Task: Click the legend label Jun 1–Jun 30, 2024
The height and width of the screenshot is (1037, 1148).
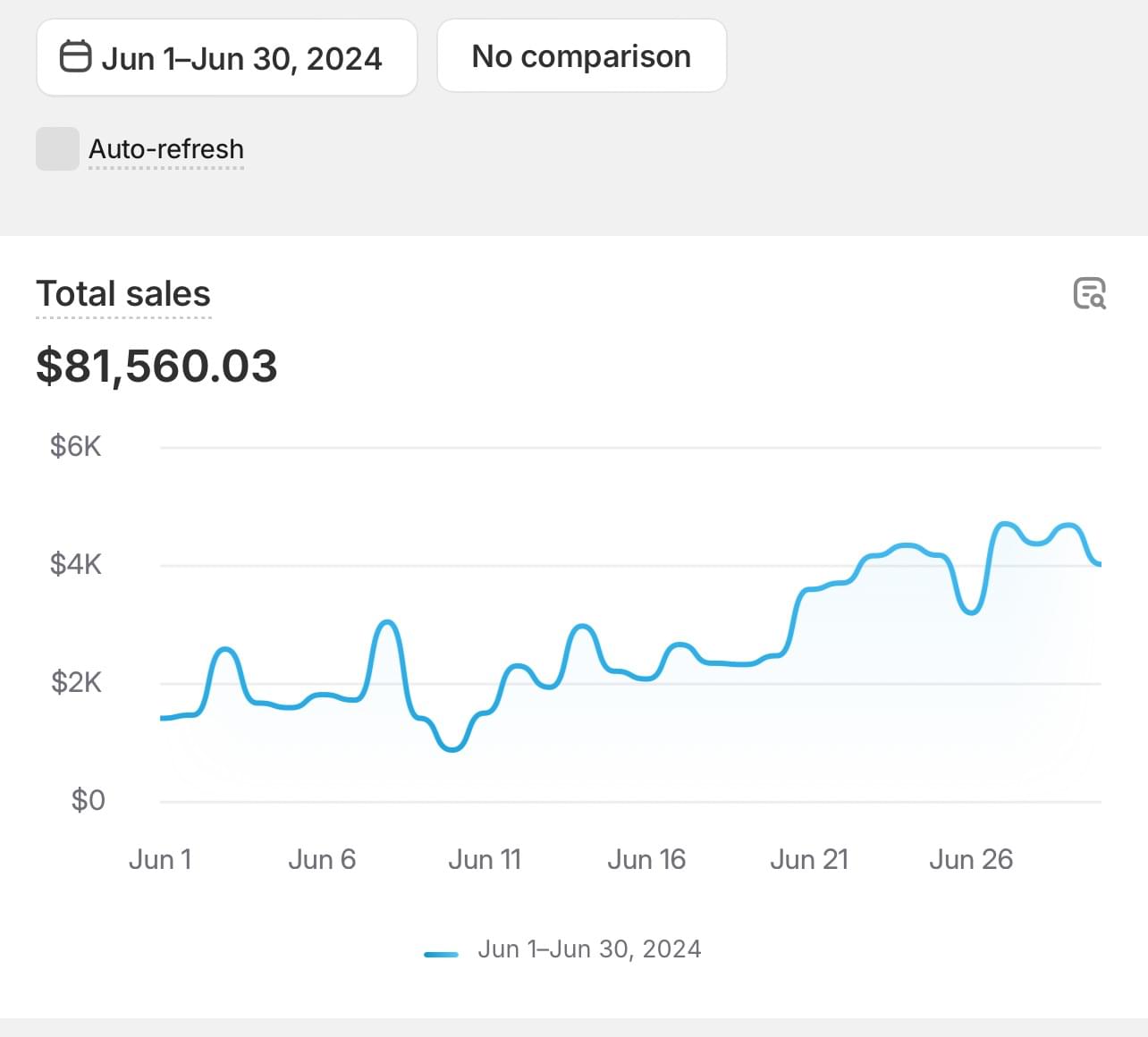Action: [589, 949]
